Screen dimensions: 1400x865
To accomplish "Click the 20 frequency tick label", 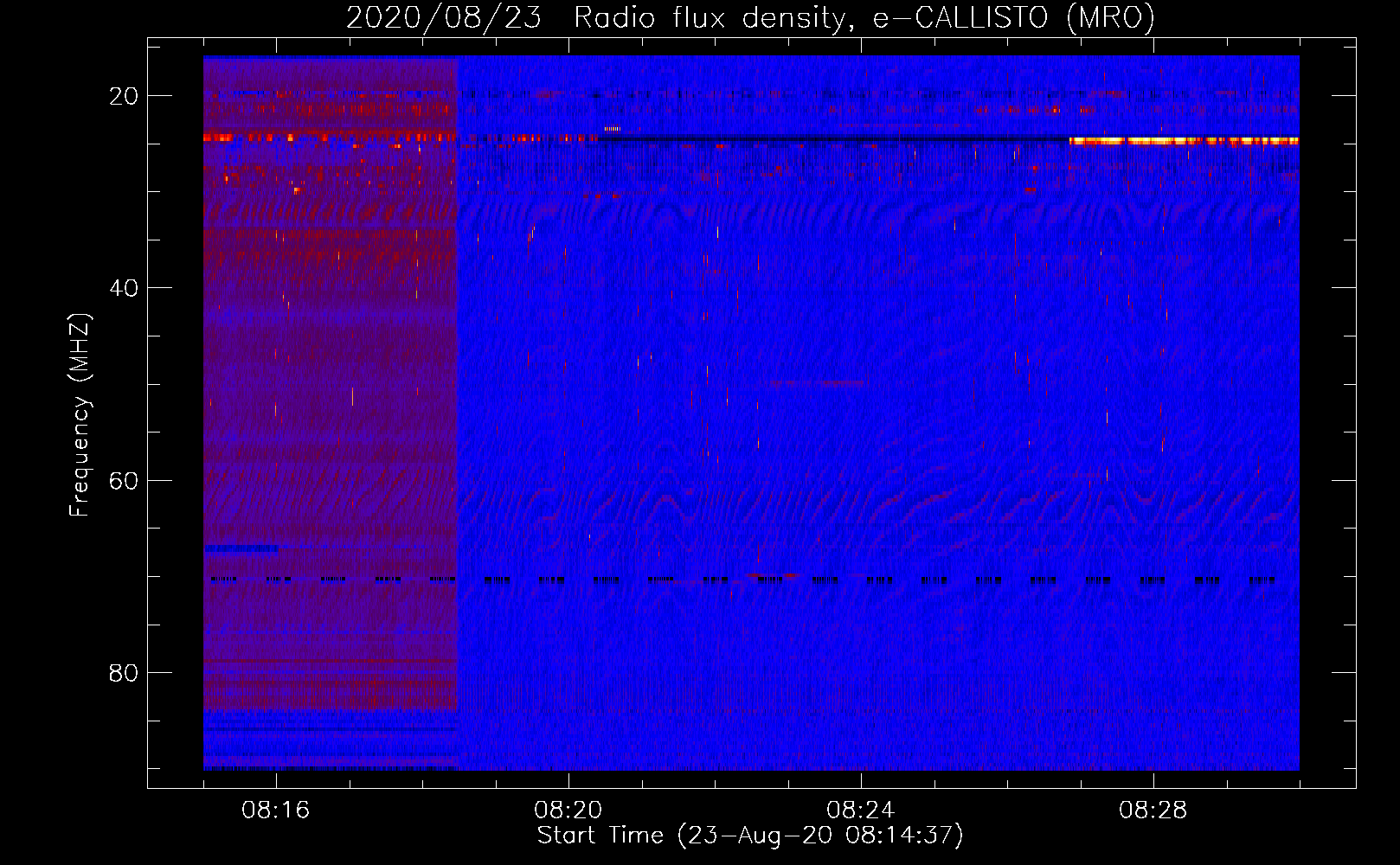I will (x=124, y=96).
